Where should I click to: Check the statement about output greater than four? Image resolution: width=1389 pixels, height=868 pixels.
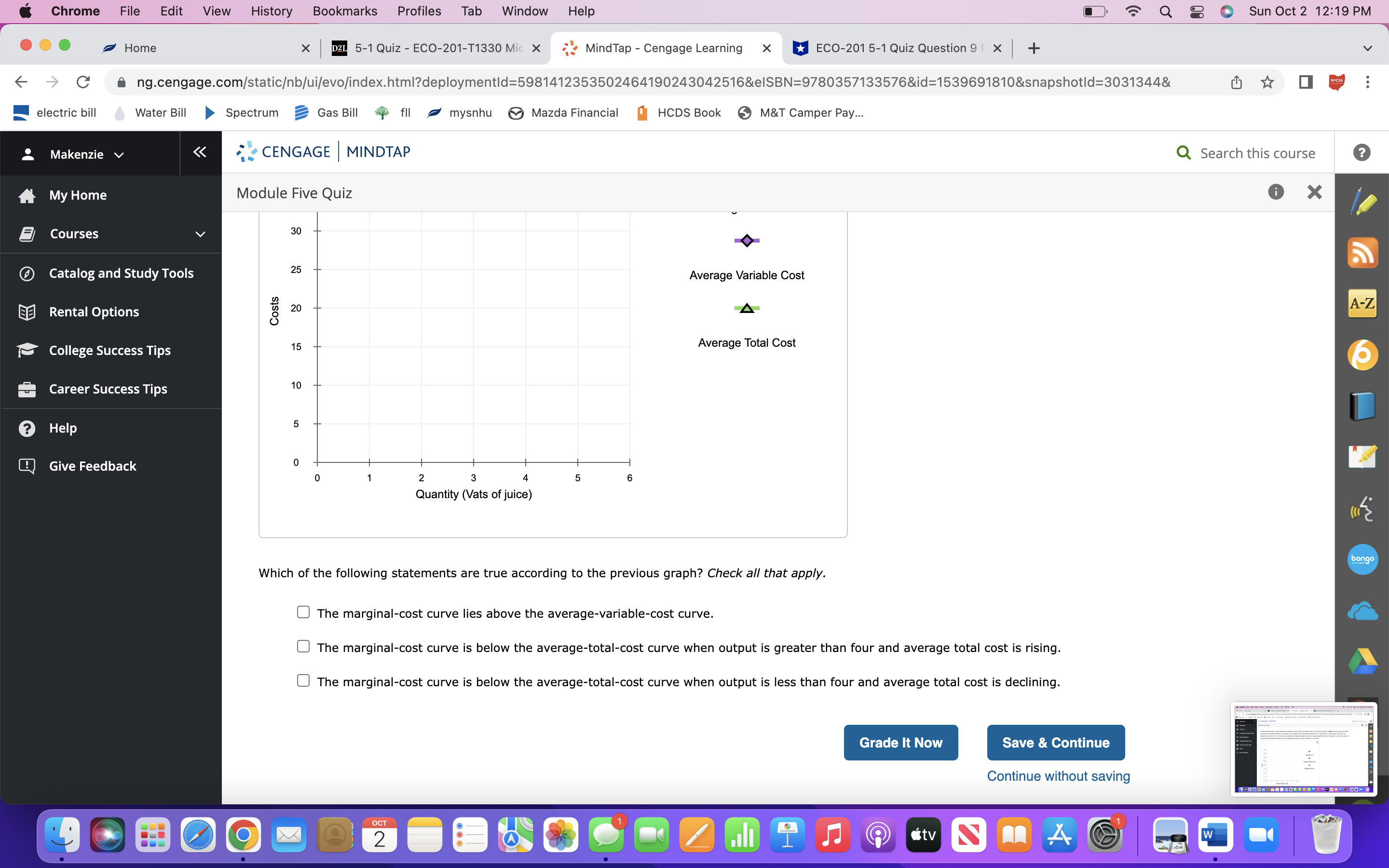pyautogui.click(x=304, y=646)
